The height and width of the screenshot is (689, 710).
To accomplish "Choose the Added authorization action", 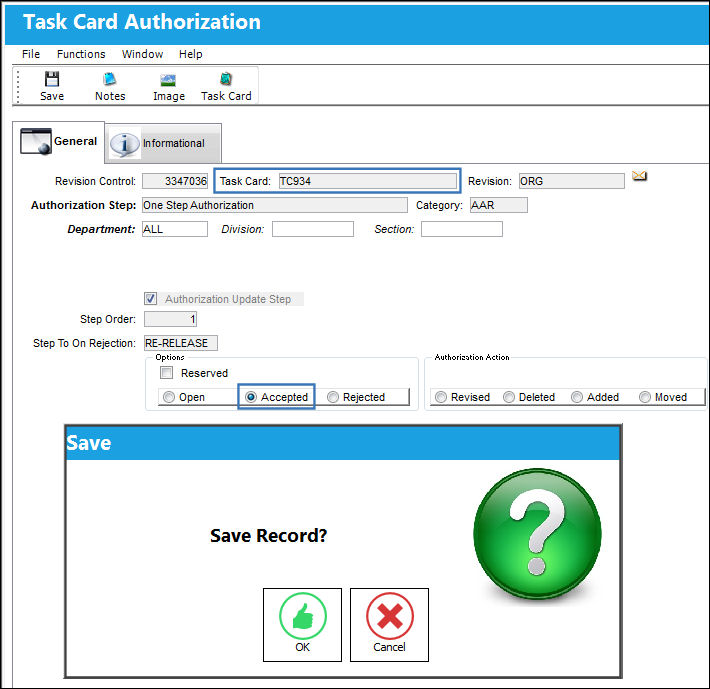I will tap(576, 397).
